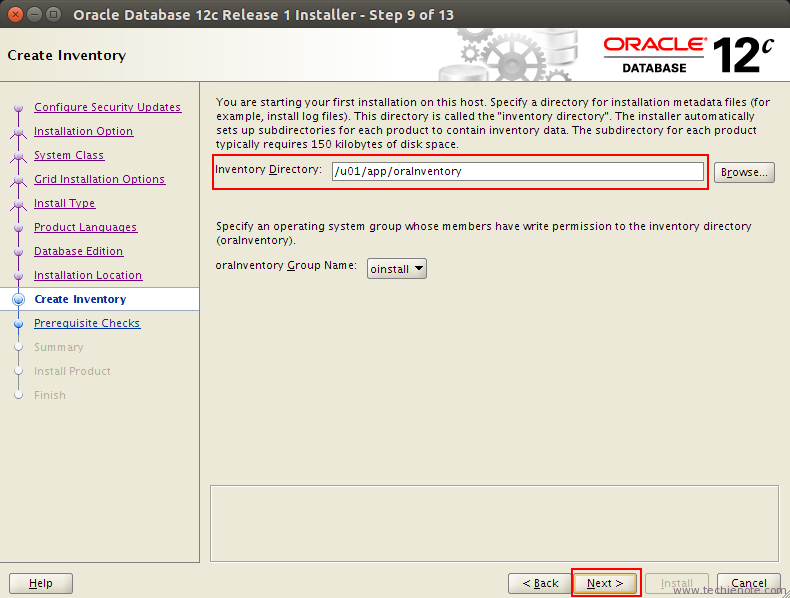This screenshot has width=790, height=598.
Task: Click the window title 'Step 9 of 13'
Action: [x=411, y=15]
